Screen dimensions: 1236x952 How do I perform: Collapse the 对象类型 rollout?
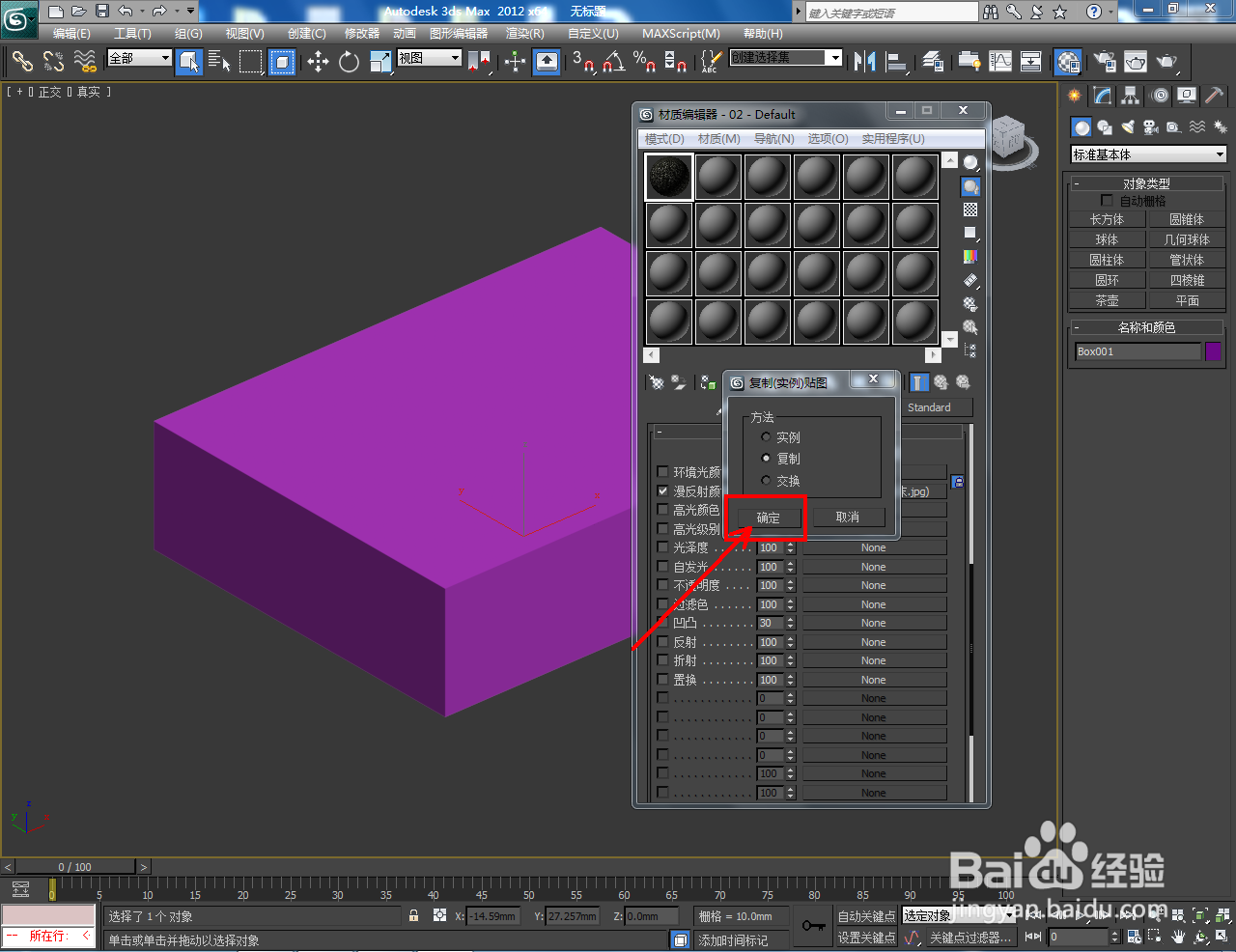[x=1147, y=183]
